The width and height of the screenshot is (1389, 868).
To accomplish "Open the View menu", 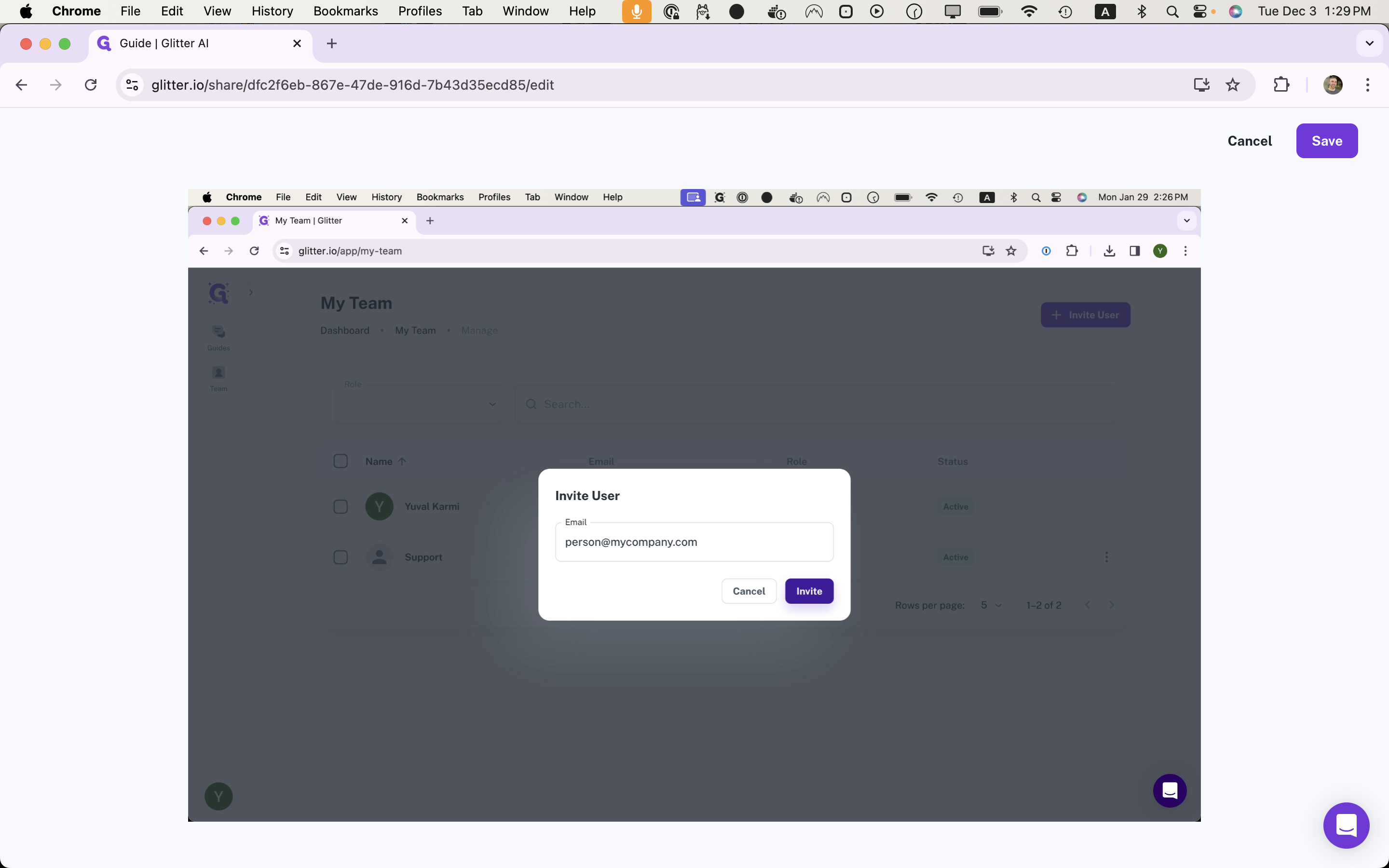I will click(217, 11).
